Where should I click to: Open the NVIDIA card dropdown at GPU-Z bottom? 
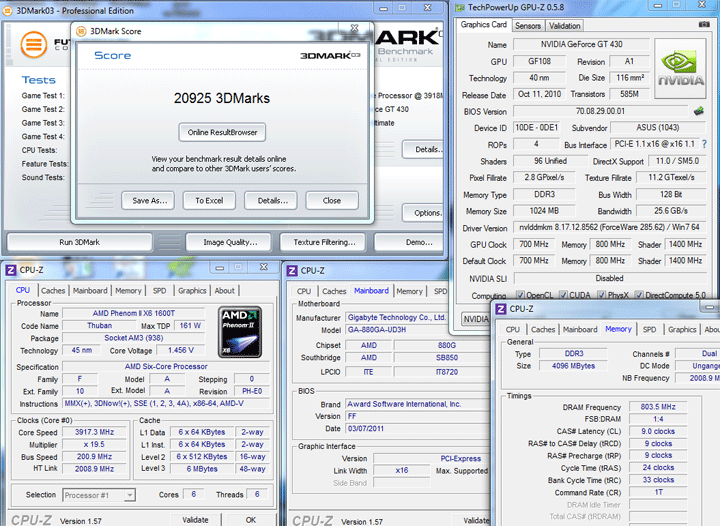point(475,319)
